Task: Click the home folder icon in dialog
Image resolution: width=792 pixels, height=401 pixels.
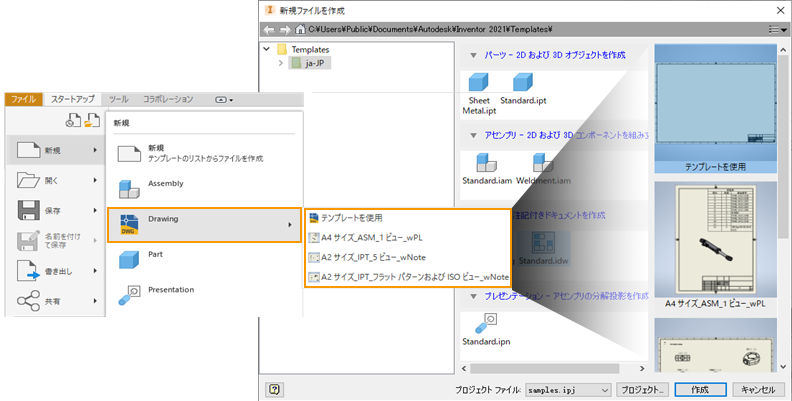Action: (300, 29)
